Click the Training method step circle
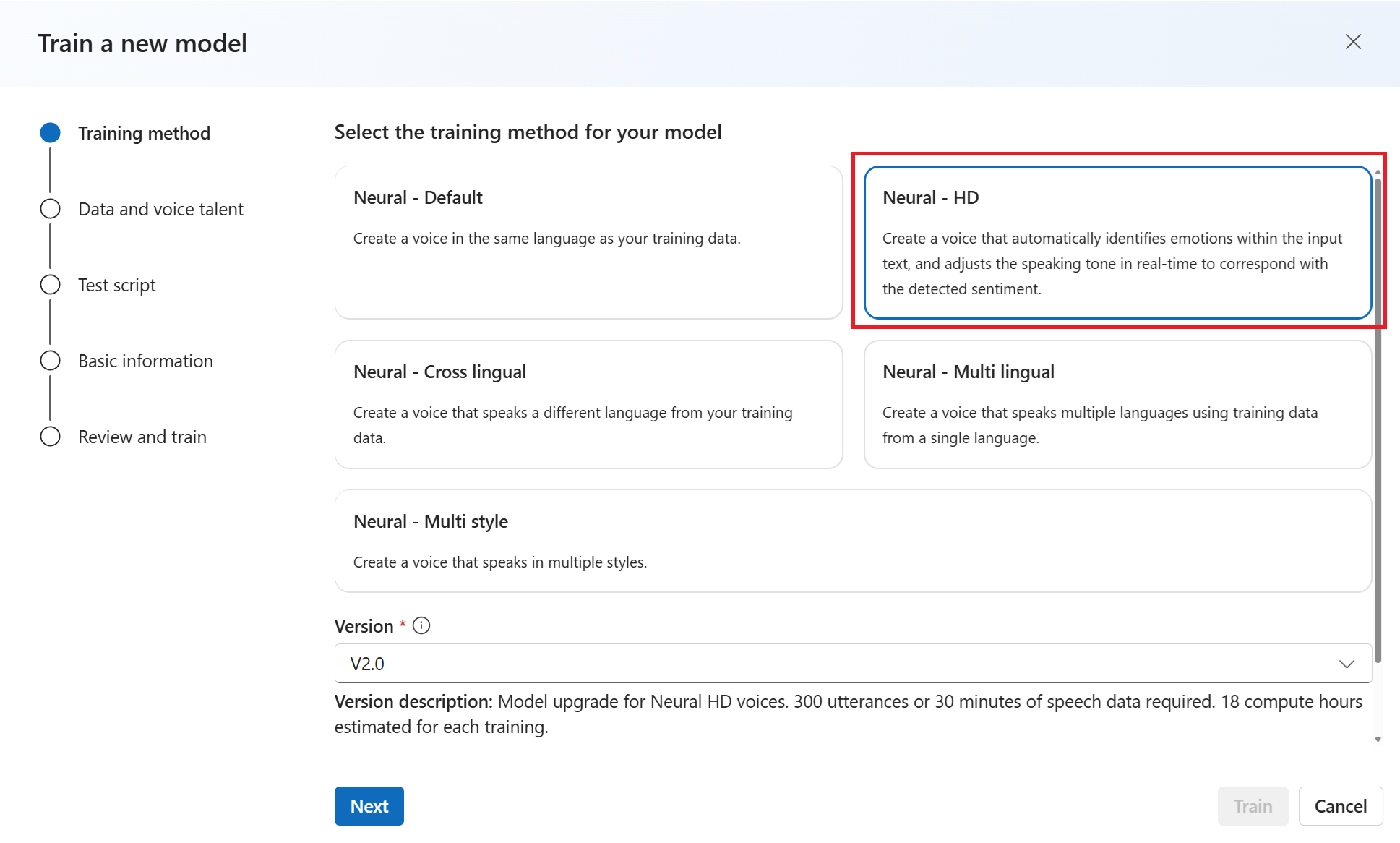Viewport: 1400px width, 843px height. [x=50, y=133]
